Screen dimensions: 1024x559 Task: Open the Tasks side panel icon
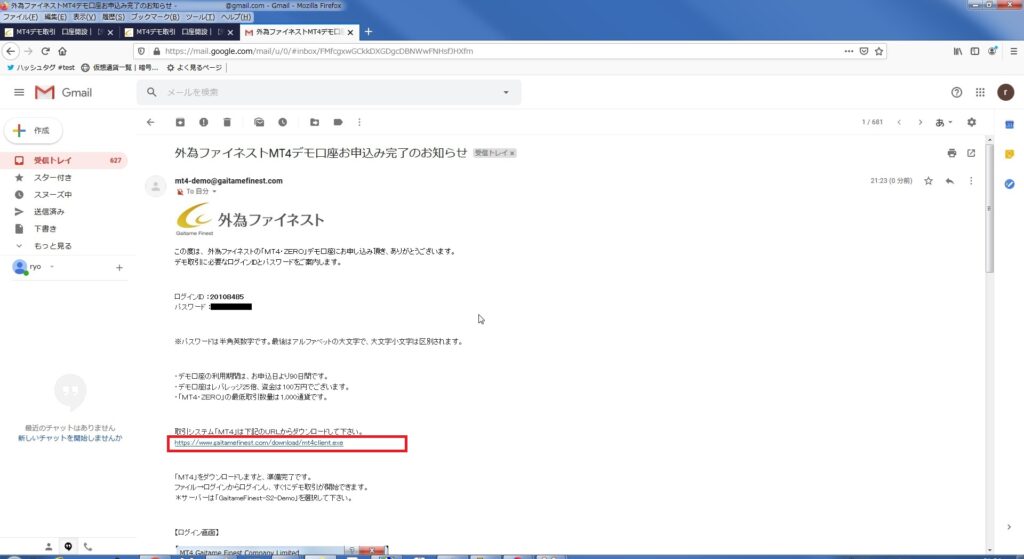1010,184
